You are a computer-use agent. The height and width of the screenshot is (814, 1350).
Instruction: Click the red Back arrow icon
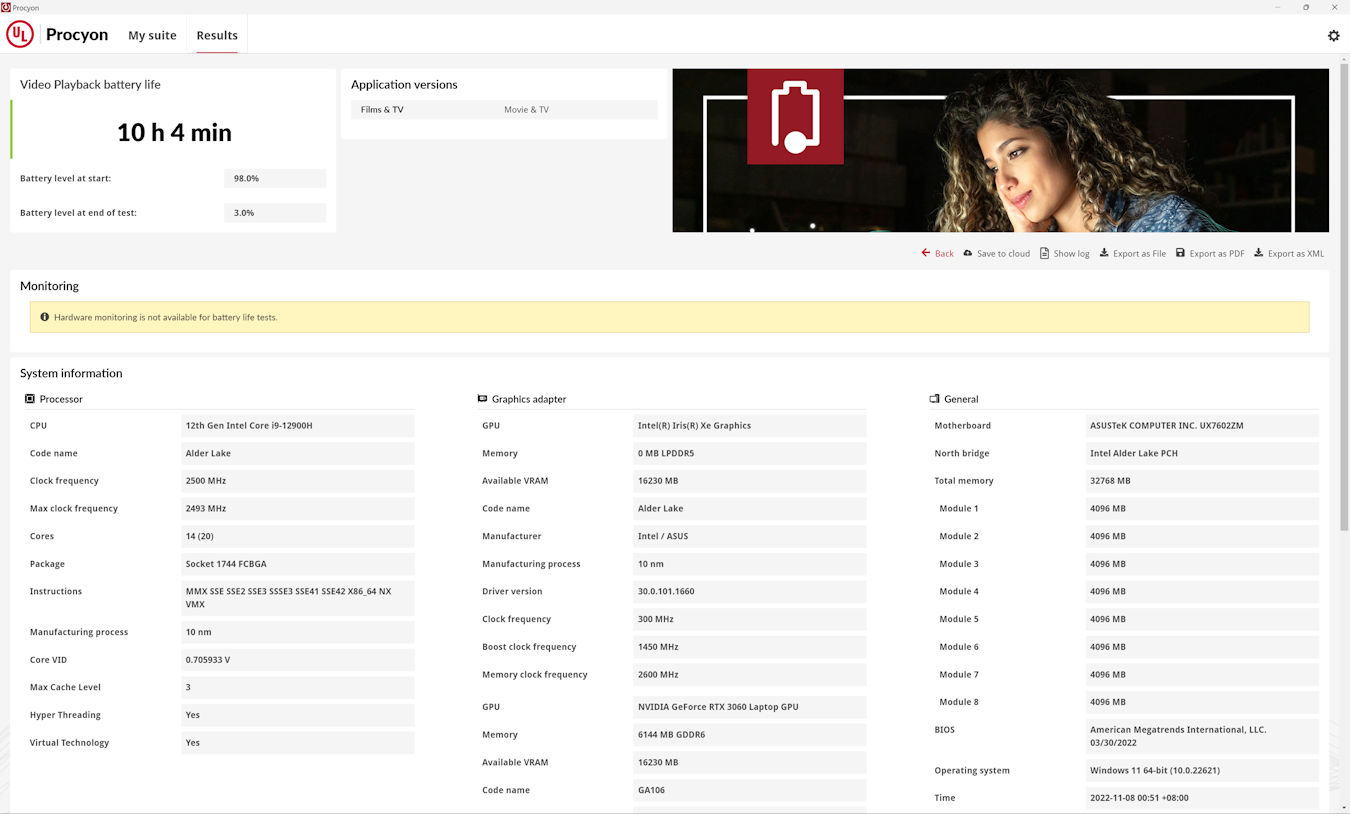926,253
